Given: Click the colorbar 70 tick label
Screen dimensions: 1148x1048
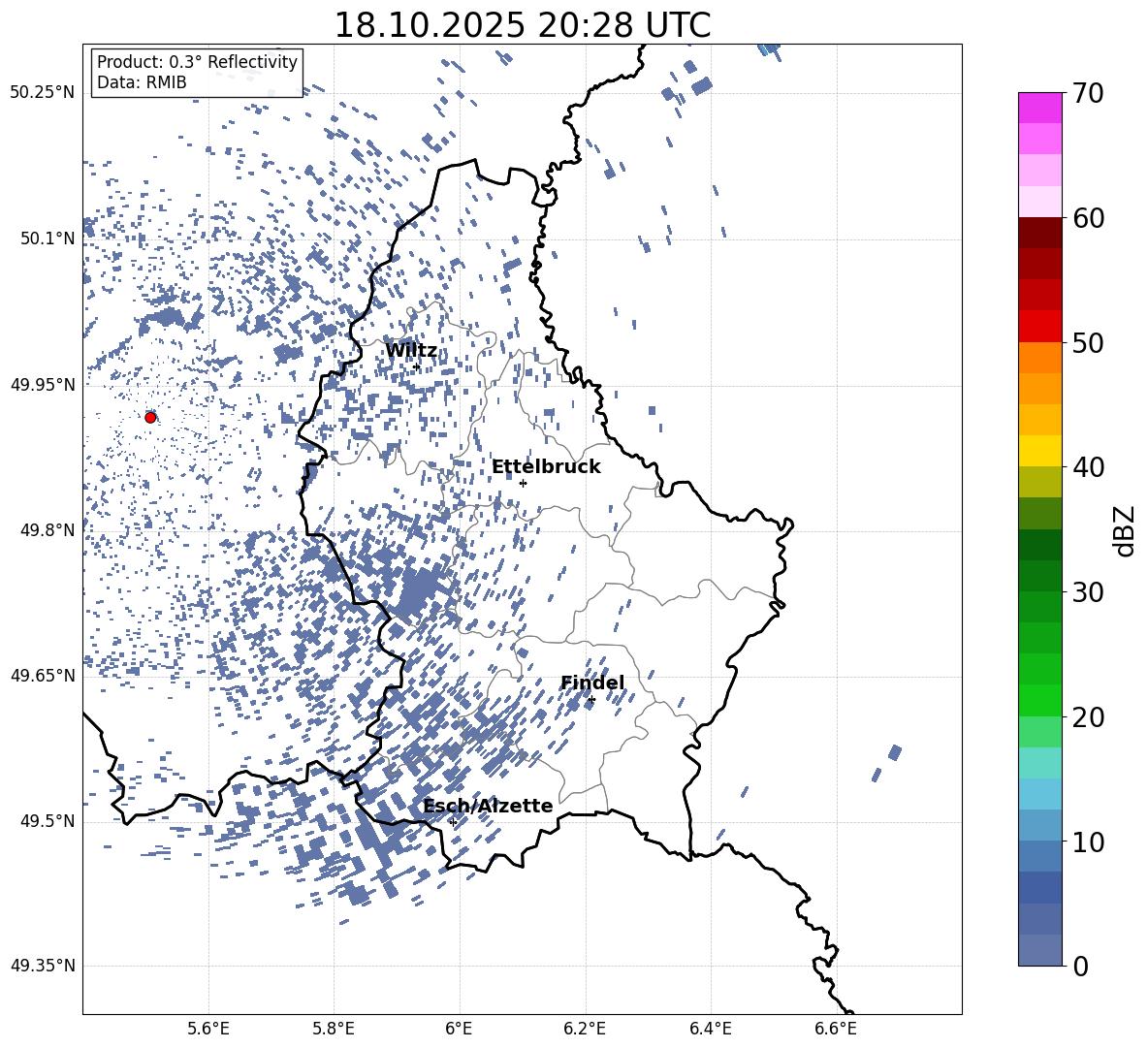Looking at the screenshot, I should pos(1088,93).
